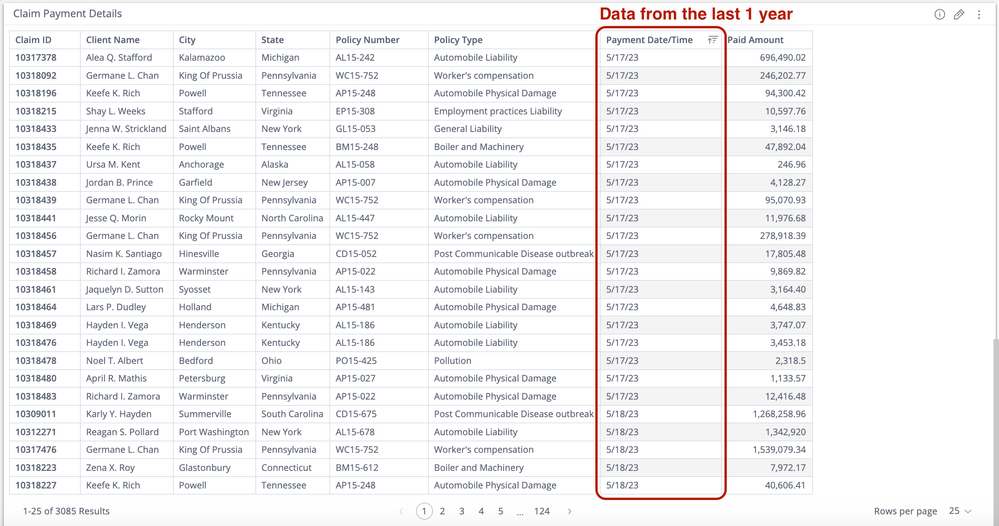999x526 pixels.
Task: Jump to page 124
Action: 542,511
